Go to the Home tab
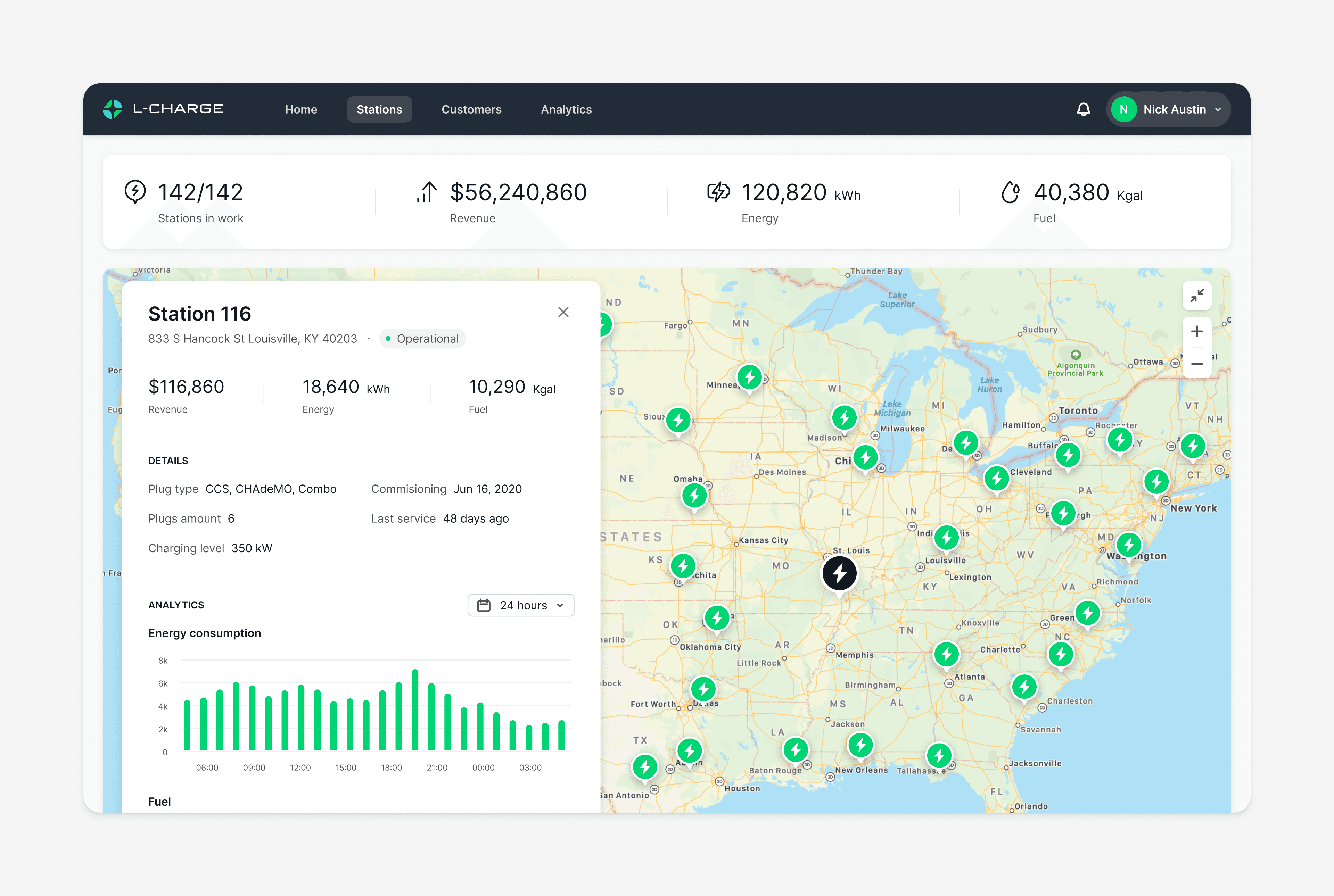 (x=300, y=109)
